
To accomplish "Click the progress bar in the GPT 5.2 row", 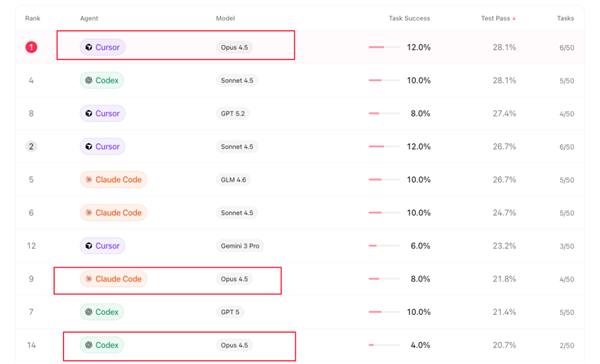I will (384, 113).
